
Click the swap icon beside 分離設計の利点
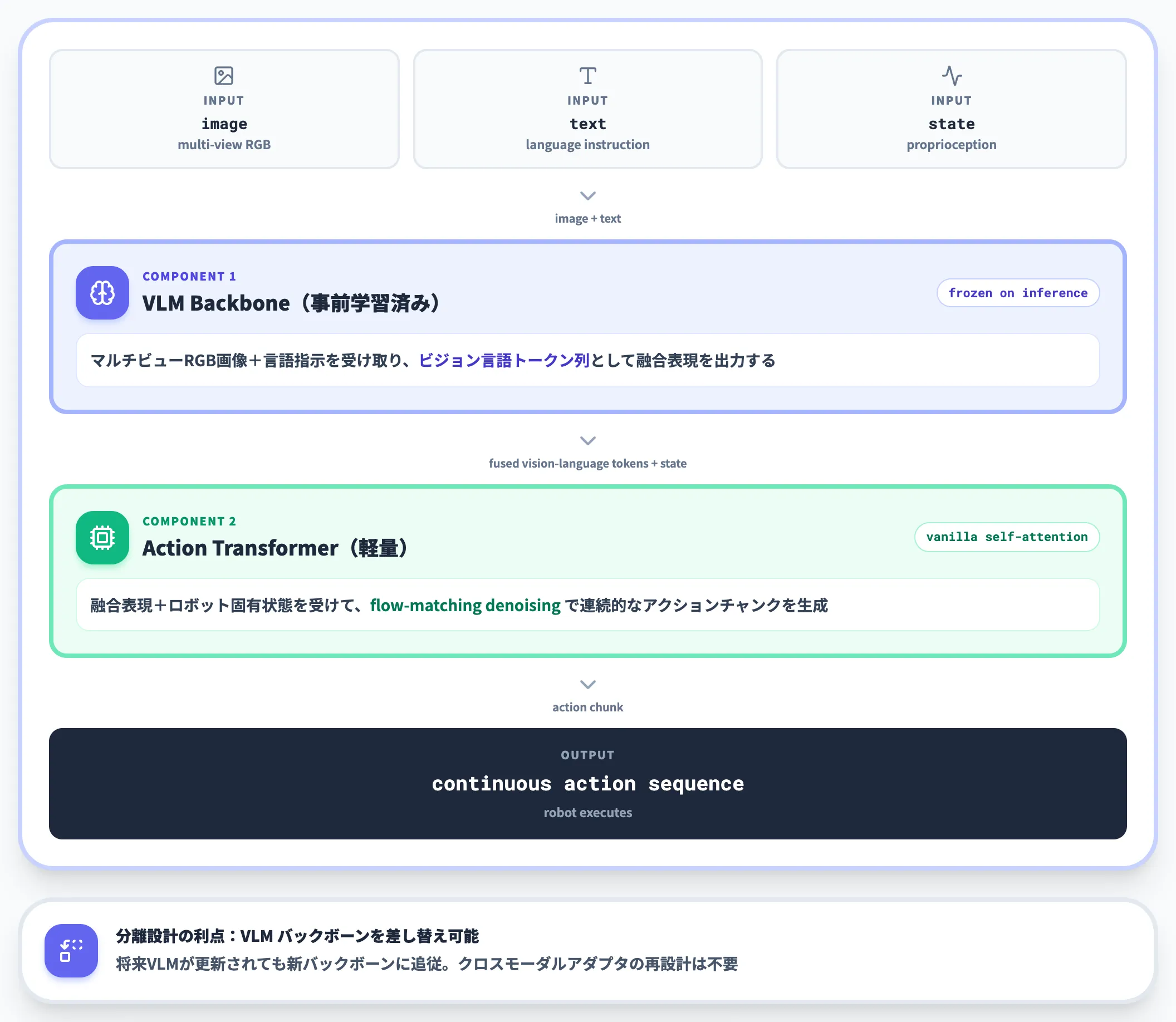click(x=71, y=951)
